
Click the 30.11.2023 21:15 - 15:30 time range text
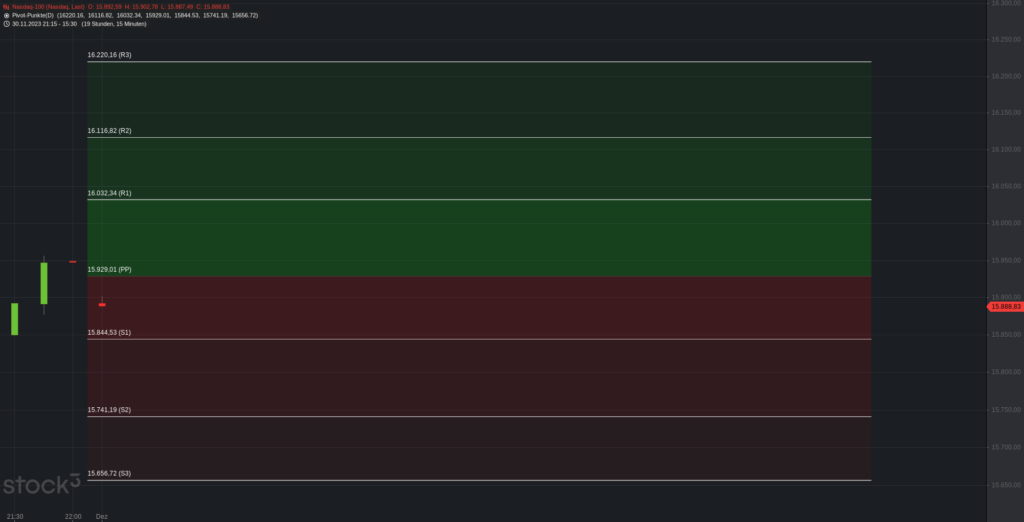43,24
